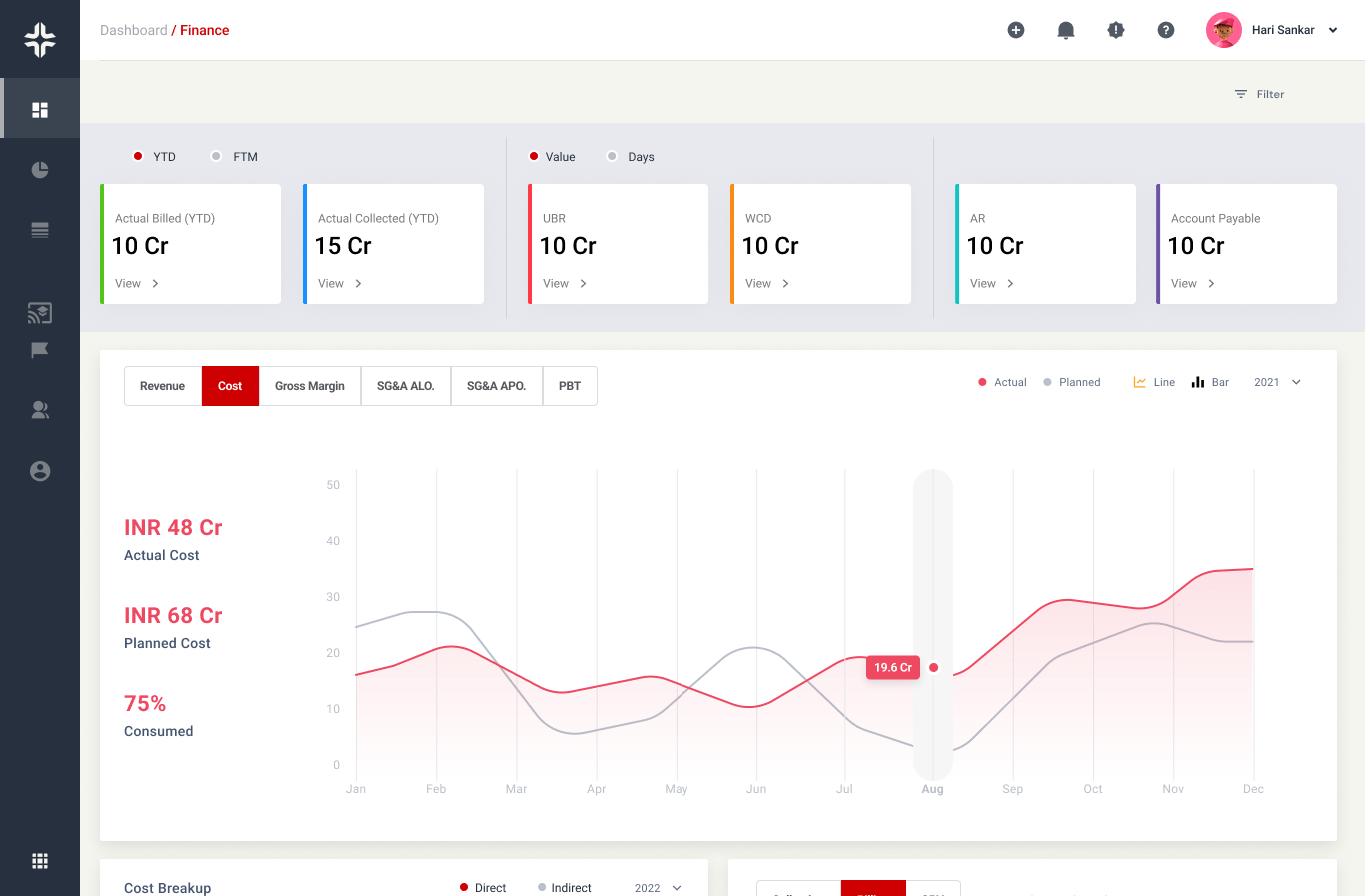The image size is (1365, 896).
Task: Click the alert badge icon in header
Action: point(1116,30)
